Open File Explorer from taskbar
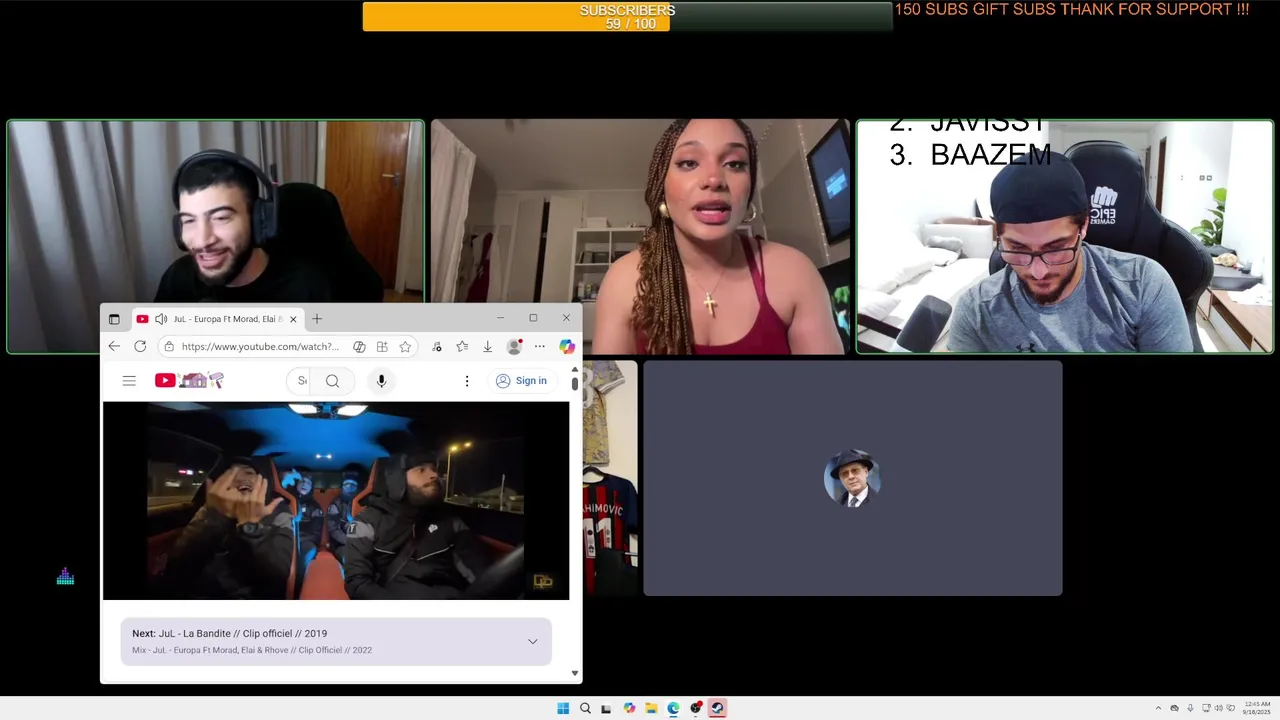Screen dimensions: 1280x720 (x=651, y=708)
